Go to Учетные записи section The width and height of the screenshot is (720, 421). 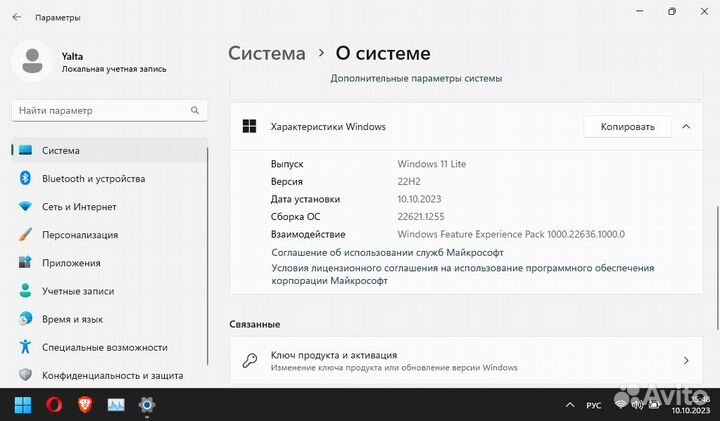[x=79, y=291]
